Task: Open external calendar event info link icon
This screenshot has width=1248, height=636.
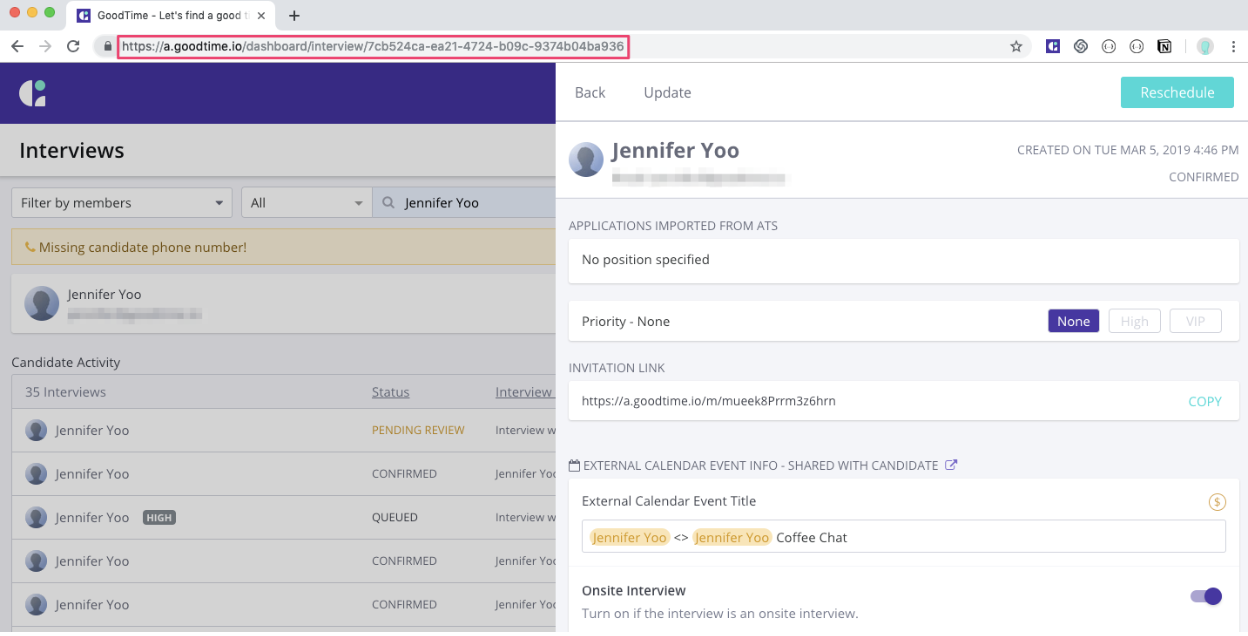Action: pyautogui.click(x=951, y=465)
